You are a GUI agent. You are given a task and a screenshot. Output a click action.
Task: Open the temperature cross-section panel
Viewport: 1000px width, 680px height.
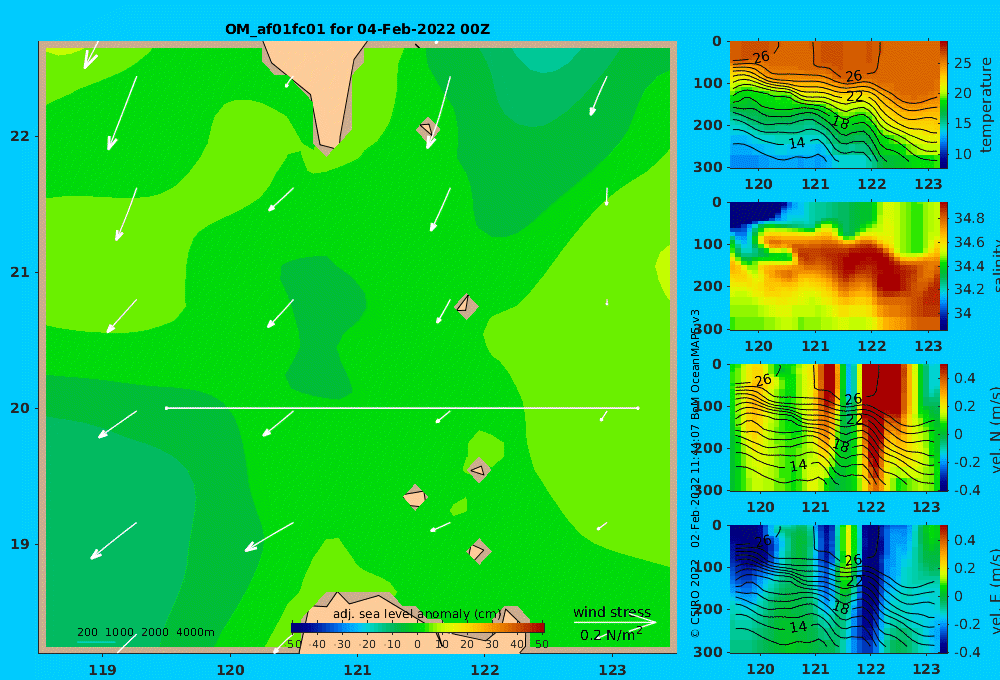click(835, 105)
